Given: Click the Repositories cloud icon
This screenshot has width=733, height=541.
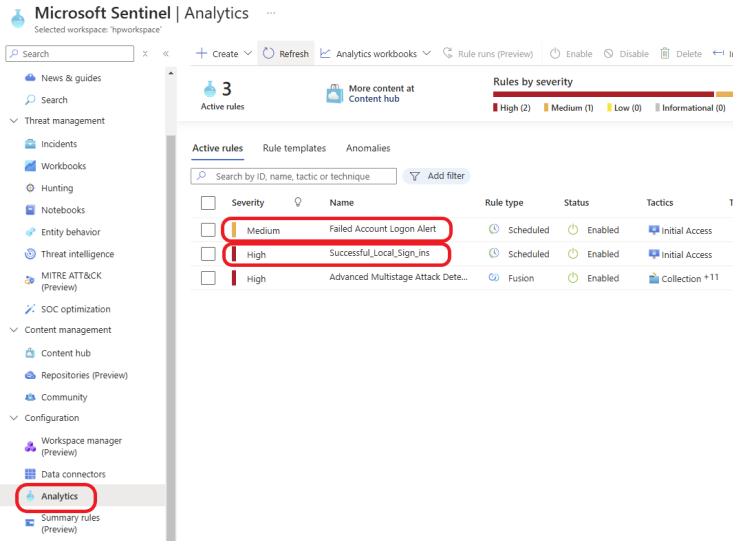Looking at the screenshot, I should point(30,375).
